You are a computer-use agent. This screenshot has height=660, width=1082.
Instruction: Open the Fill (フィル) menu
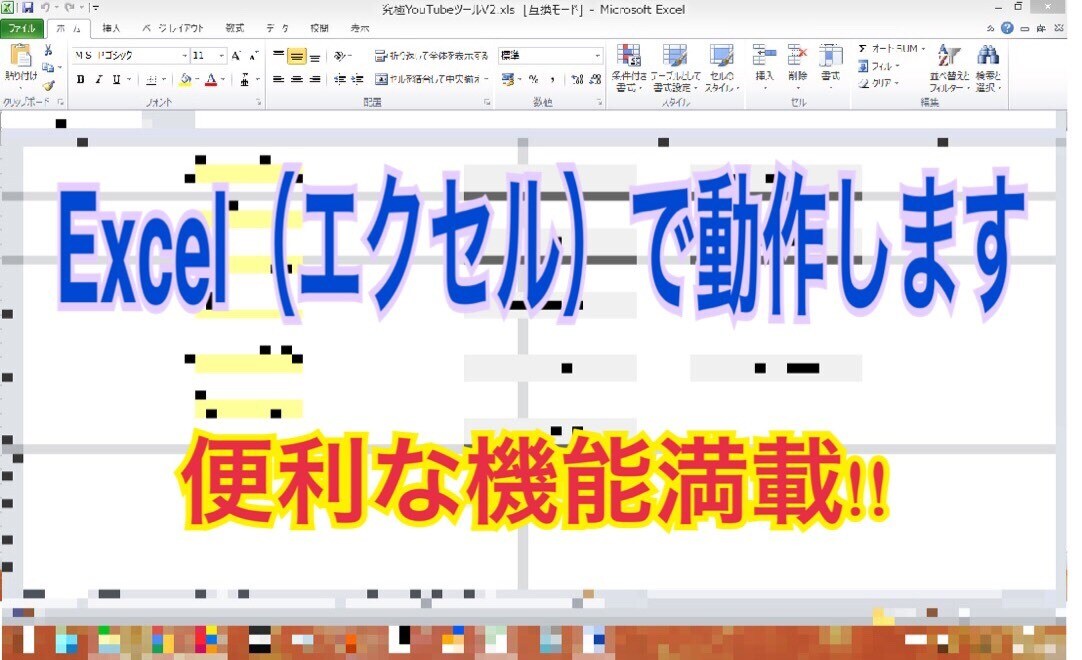coord(879,66)
